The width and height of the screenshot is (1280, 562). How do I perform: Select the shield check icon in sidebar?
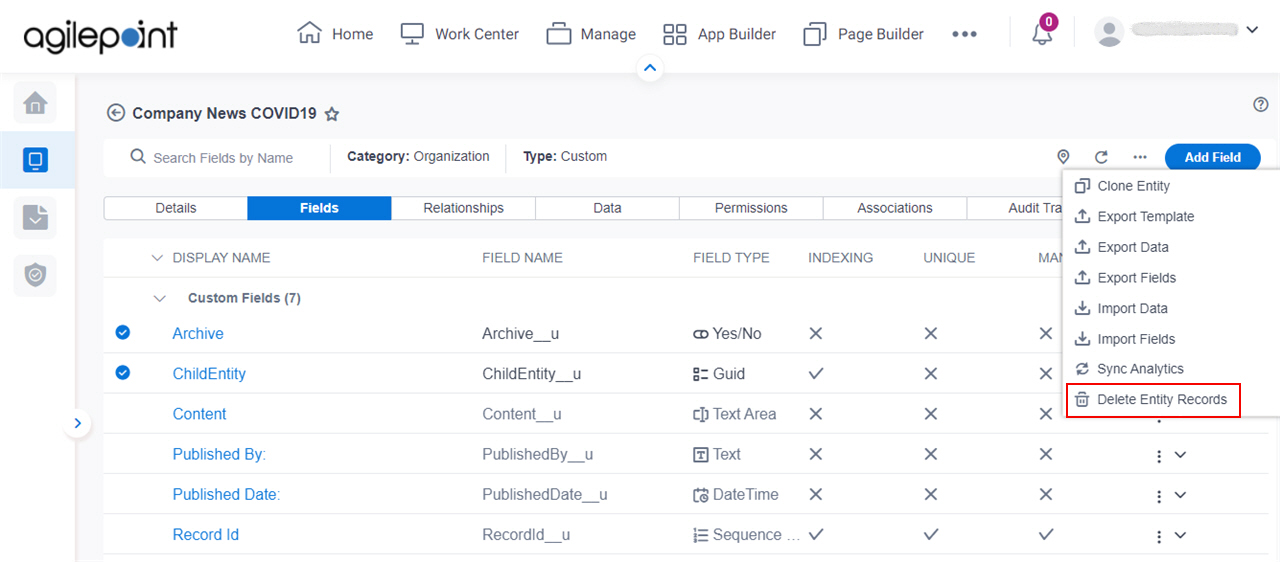tap(35, 275)
